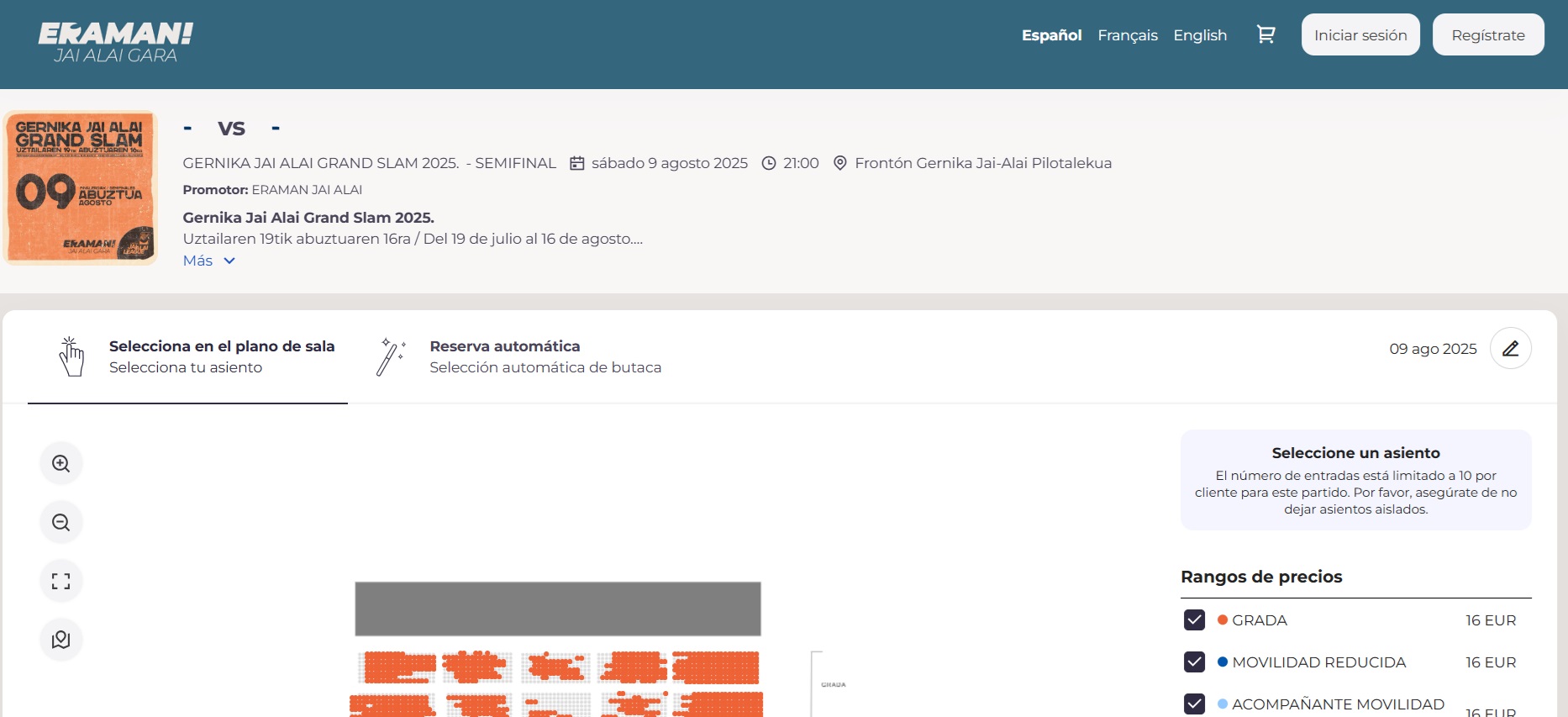Switch language to Español
The width and height of the screenshot is (1568, 717).
click(x=1051, y=35)
